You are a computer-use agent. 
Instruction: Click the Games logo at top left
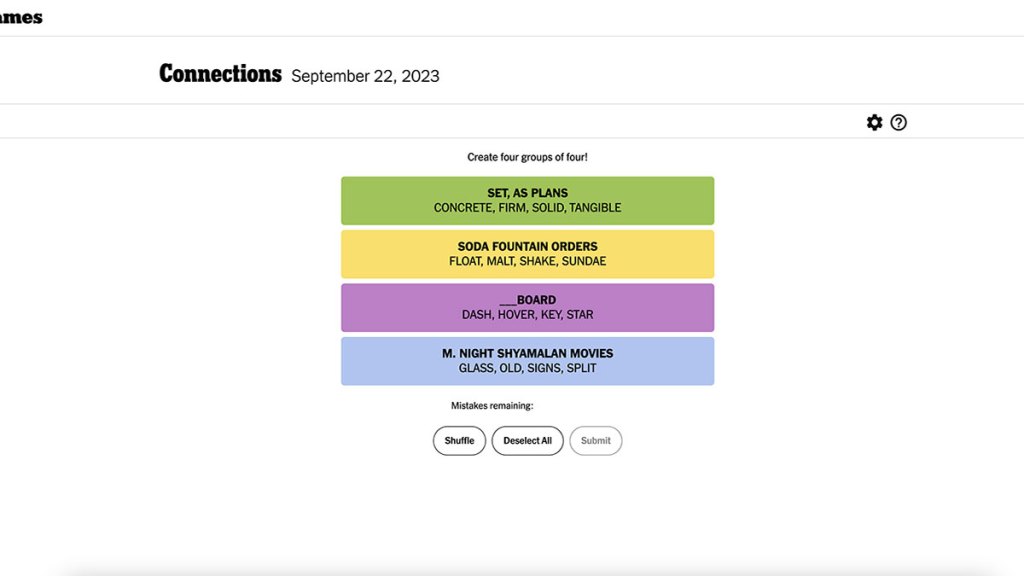(x=20, y=17)
